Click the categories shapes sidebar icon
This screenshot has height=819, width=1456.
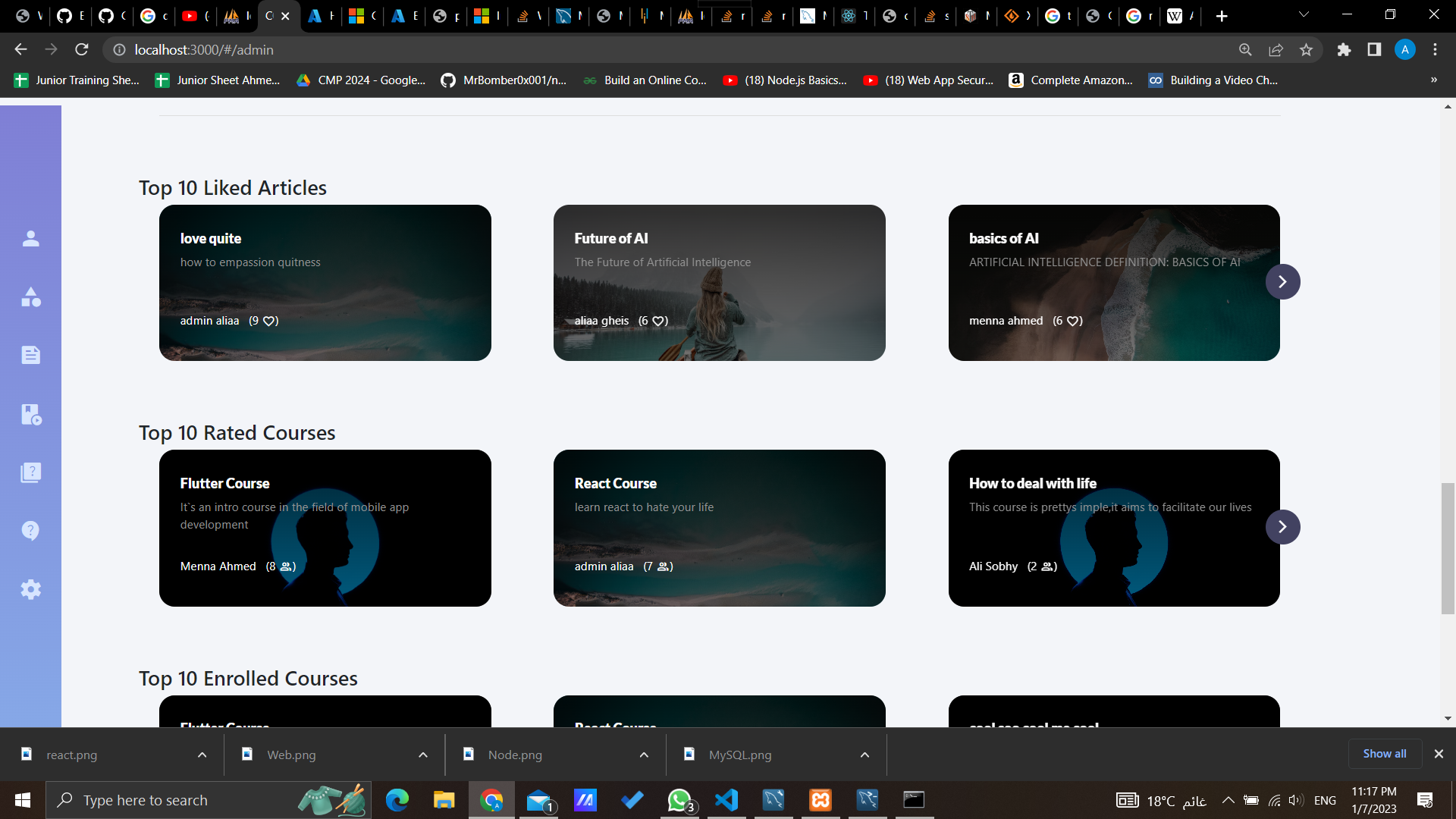(x=30, y=297)
